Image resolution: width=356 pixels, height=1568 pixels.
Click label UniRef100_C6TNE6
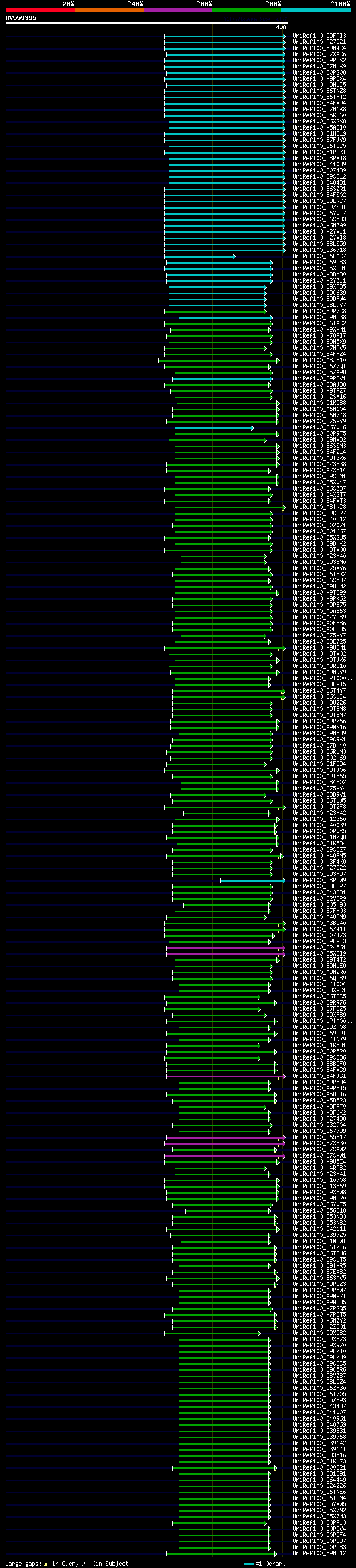tap(319, 1492)
